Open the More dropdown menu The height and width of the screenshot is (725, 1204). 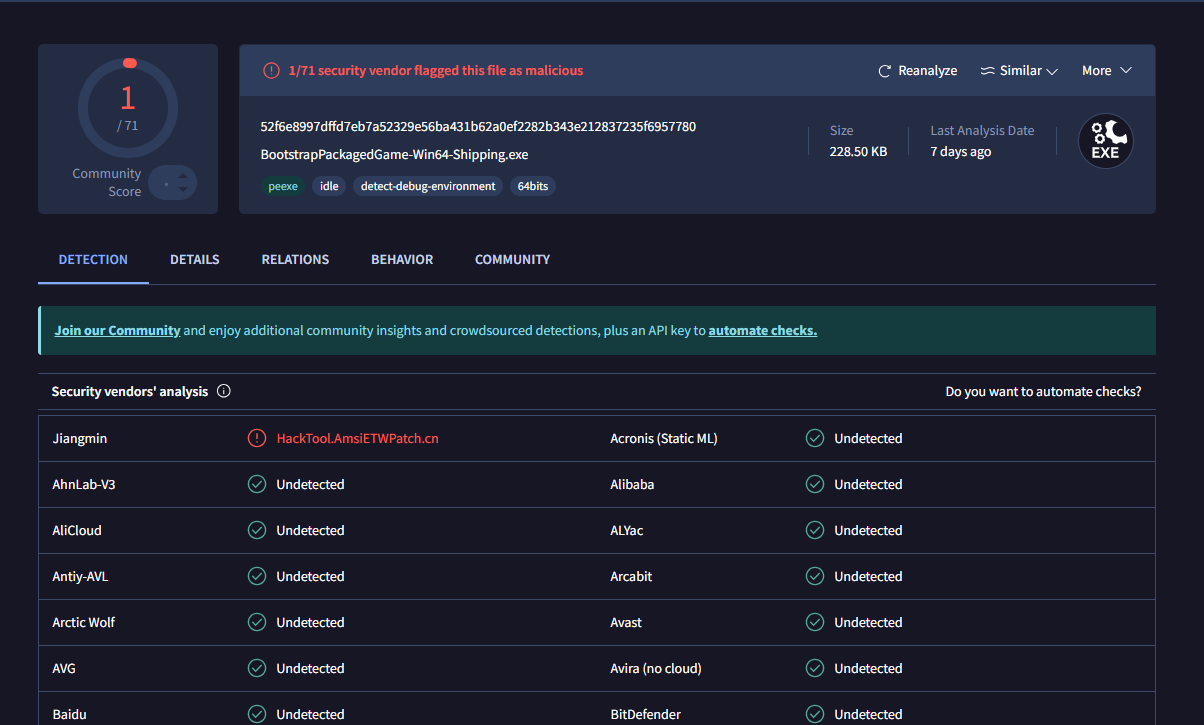[1106, 71]
